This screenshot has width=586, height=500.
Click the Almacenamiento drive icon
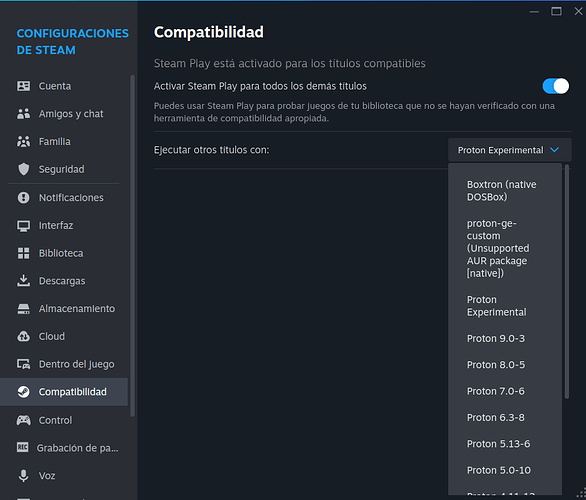point(24,309)
